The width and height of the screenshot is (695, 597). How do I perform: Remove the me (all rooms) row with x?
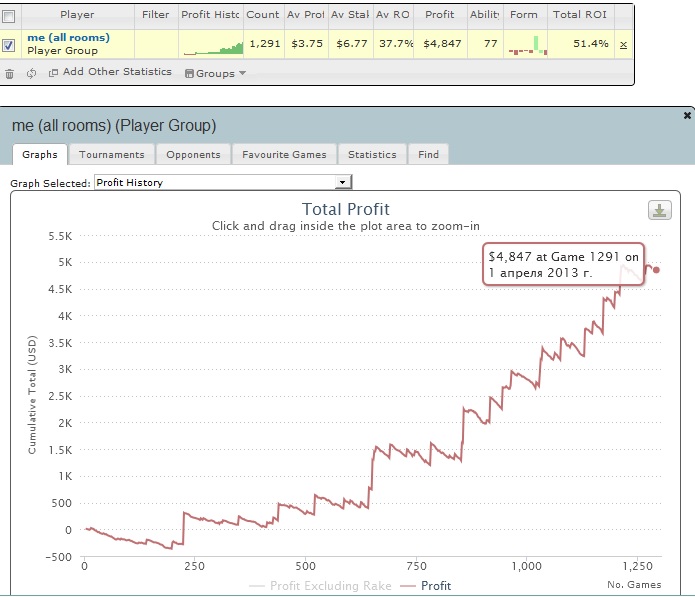coord(623,45)
